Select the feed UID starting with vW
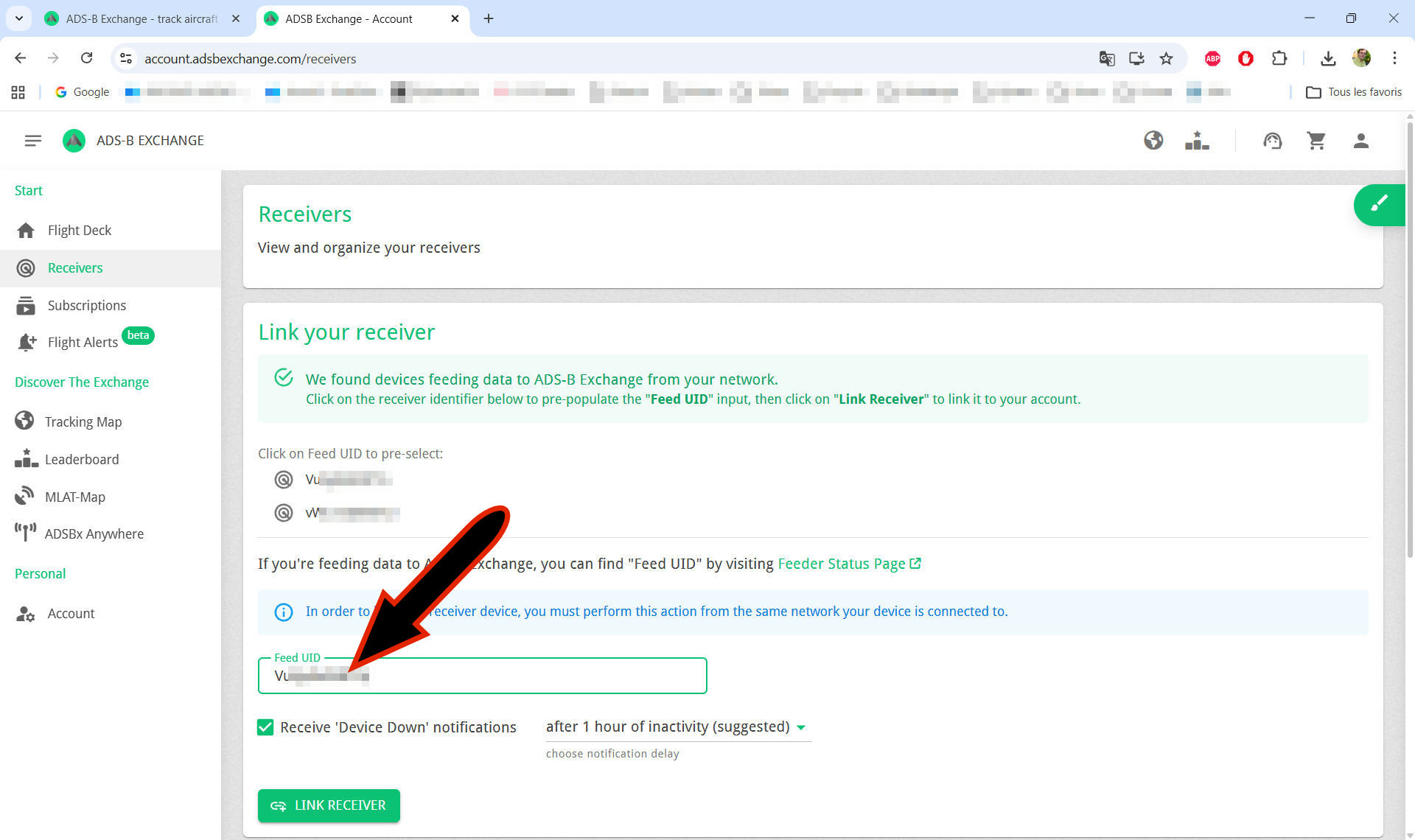This screenshot has height=840, width=1415. coord(337,513)
